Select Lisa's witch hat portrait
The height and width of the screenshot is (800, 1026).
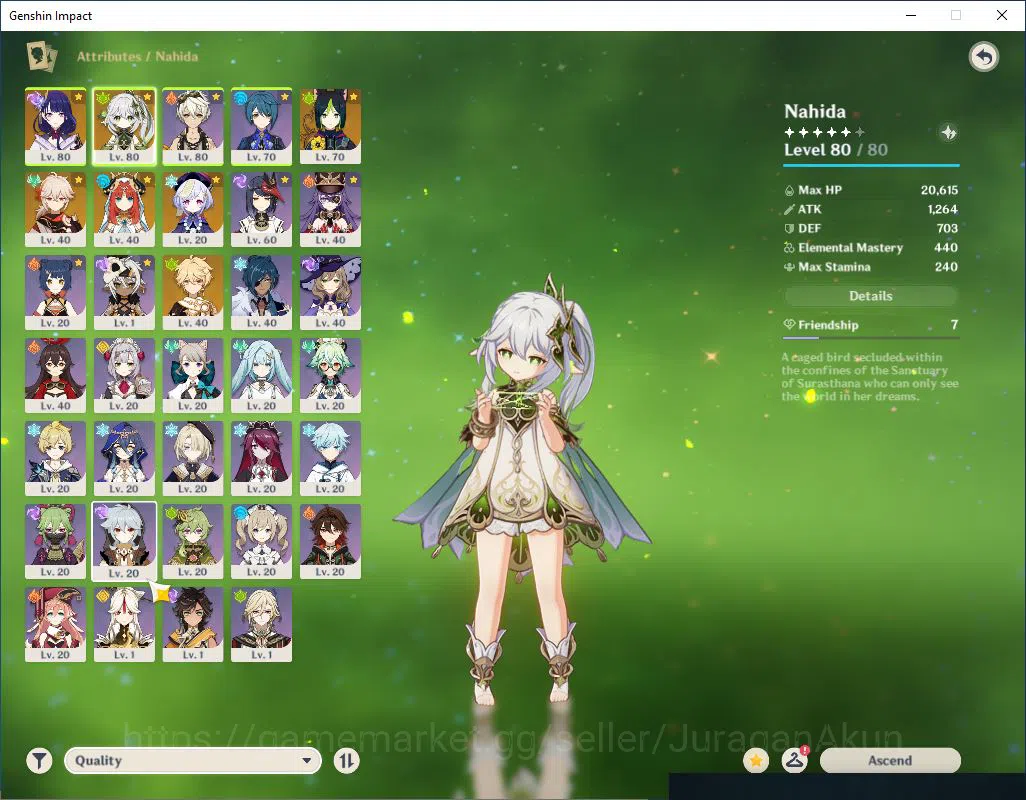click(330, 292)
